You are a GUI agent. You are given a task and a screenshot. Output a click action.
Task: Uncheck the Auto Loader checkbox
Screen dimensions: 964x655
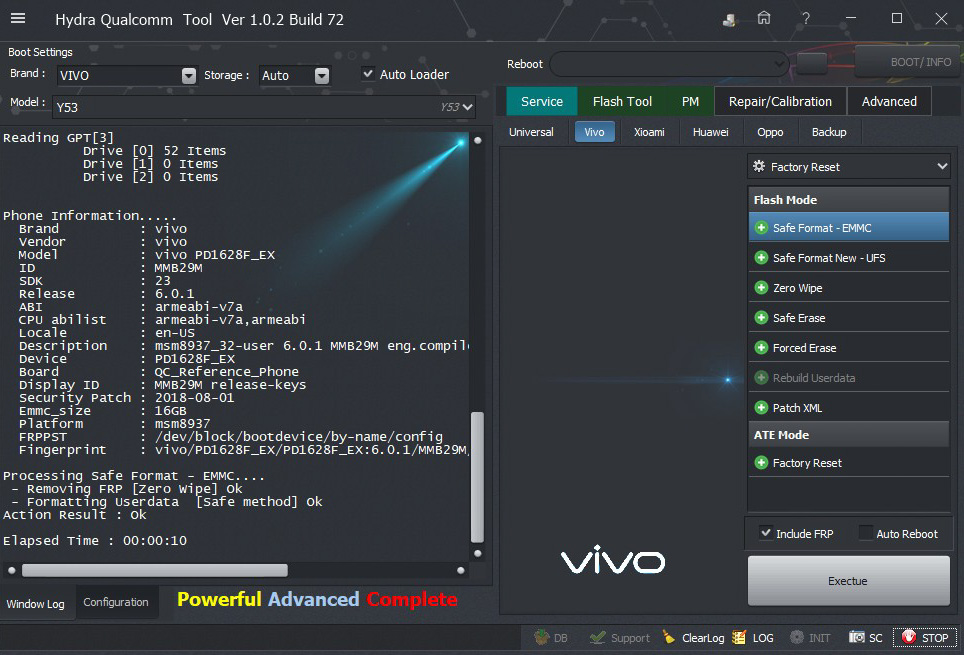pyautogui.click(x=368, y=74)
